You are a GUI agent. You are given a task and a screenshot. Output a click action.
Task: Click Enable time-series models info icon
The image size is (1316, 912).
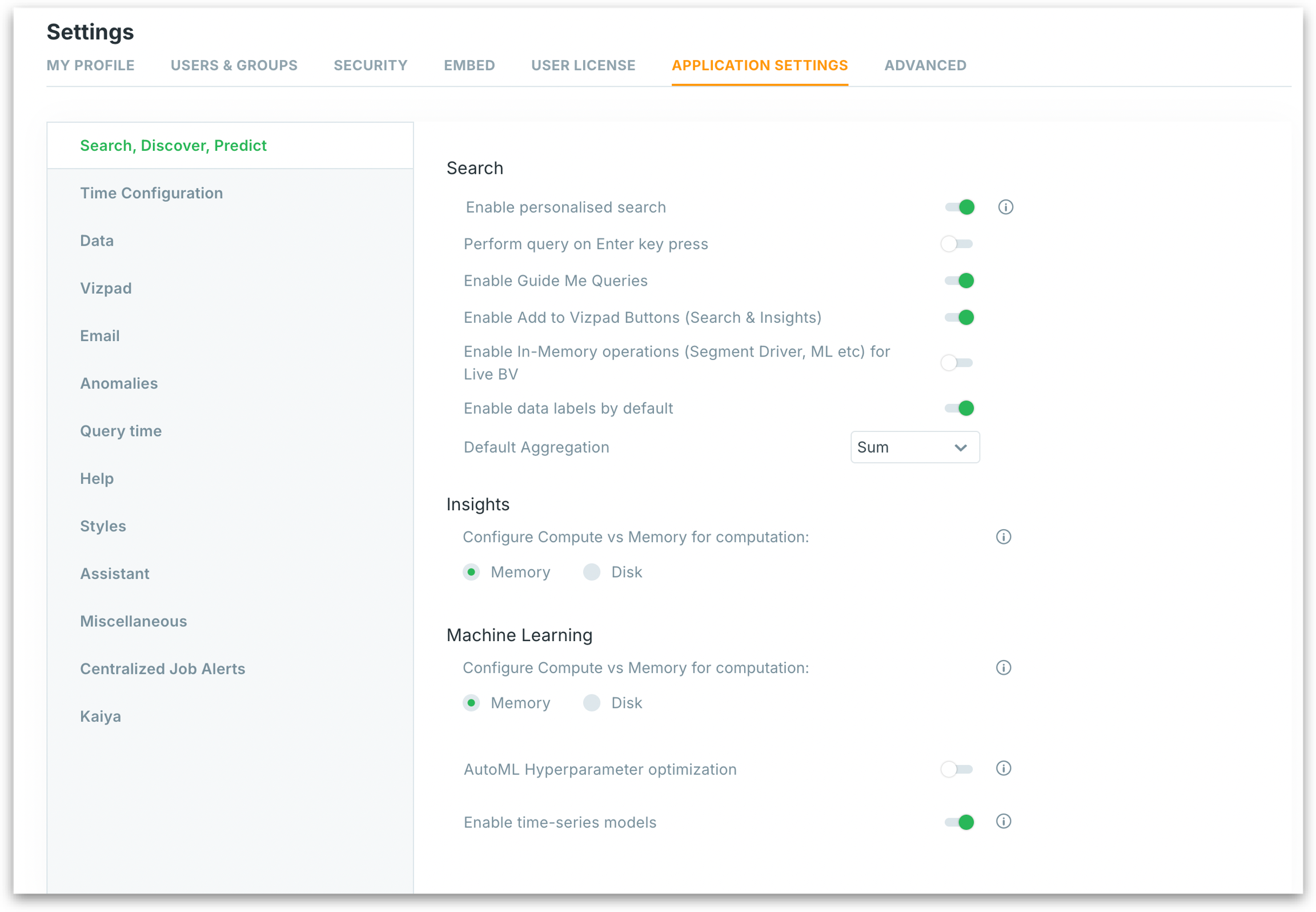click(1004, 821)
